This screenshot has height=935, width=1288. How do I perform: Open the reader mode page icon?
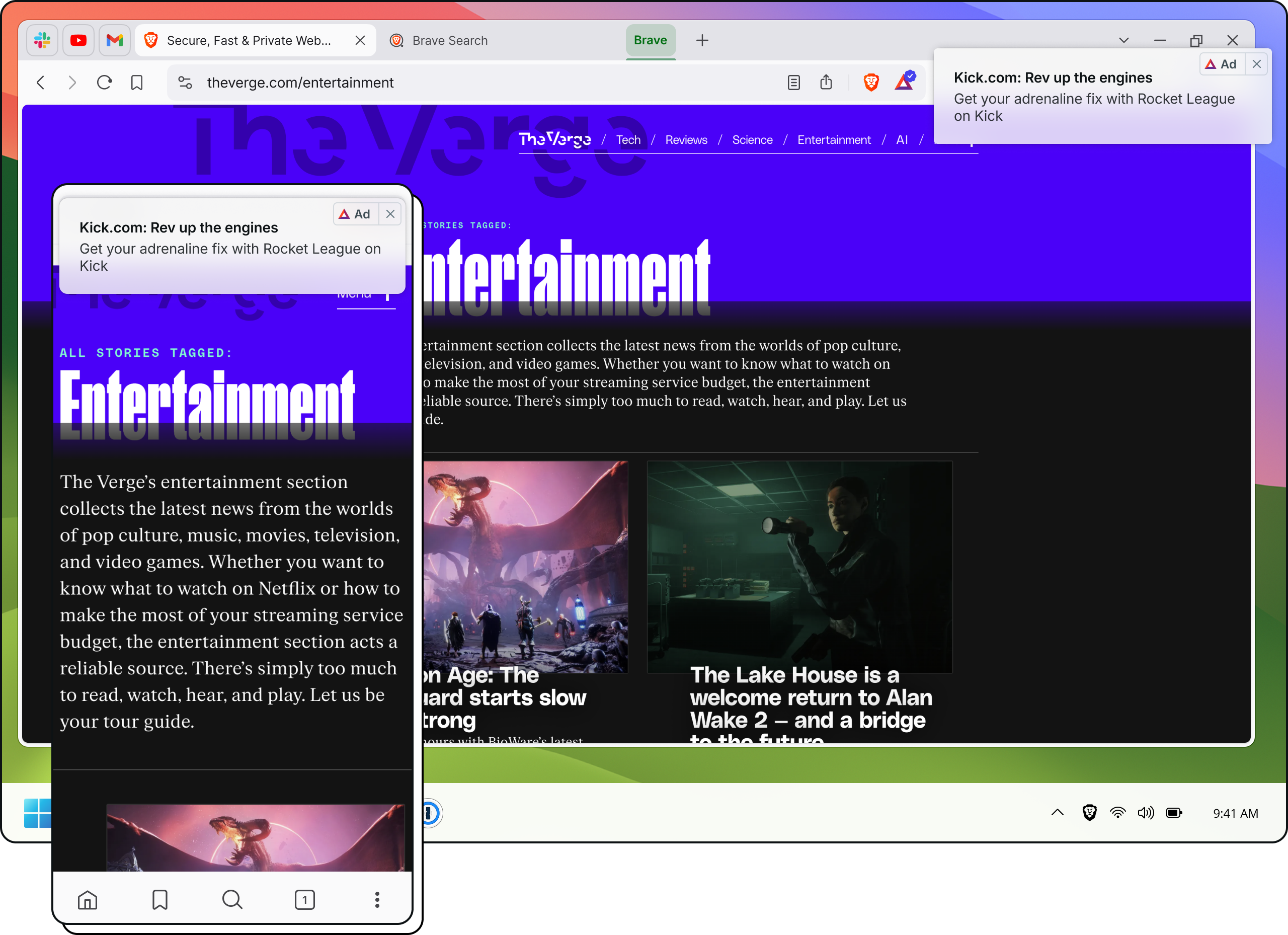793,83
